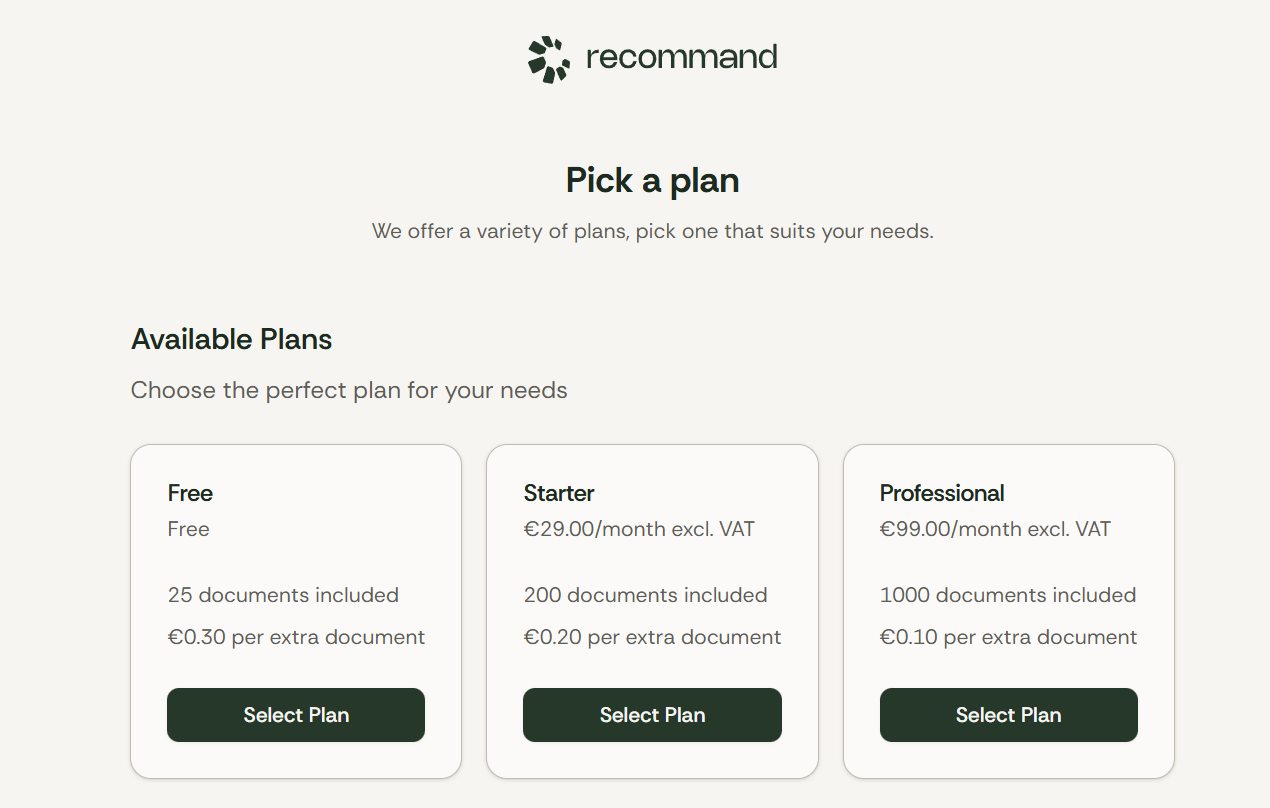Image resolution: width=1270 pixels, height=808 pixels.
Task: Select Plan for the Starter tier
Action: coord(652,715)
